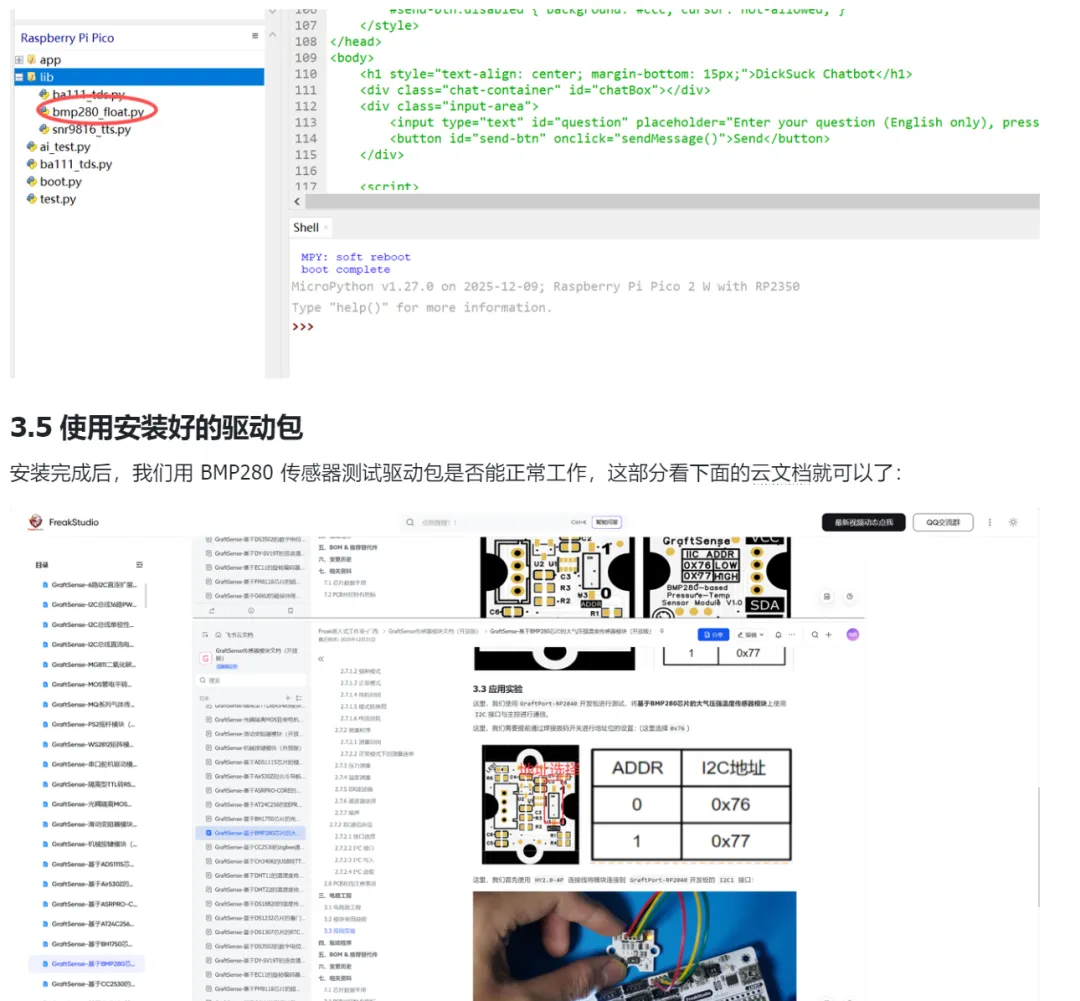Click the black latest video updates button
1080x1001 pixels.
pos(864,522)
